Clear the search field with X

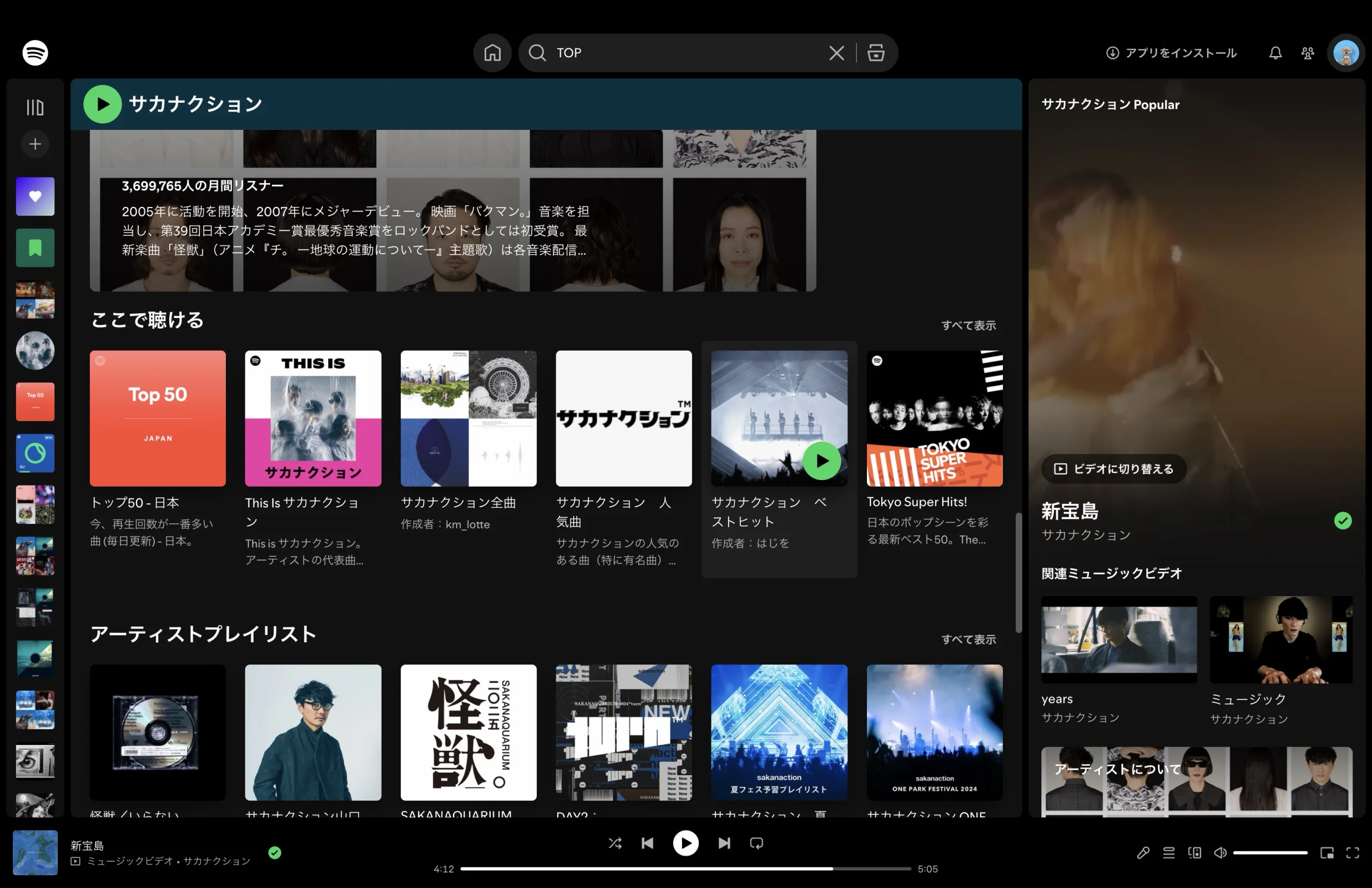[x=836, y=53]
